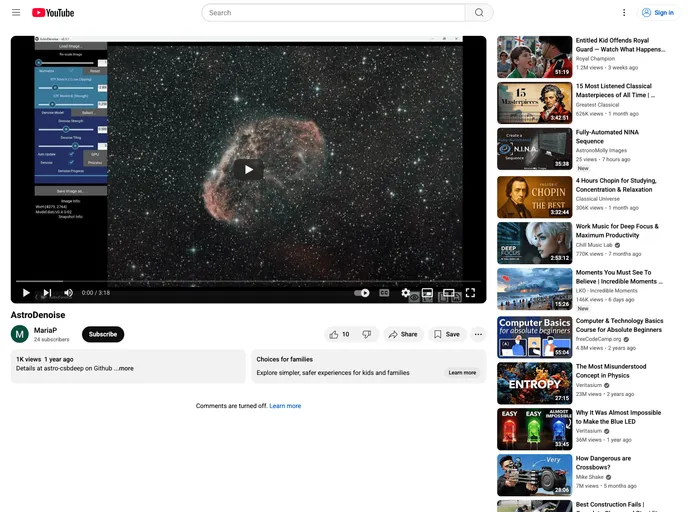Open the player settings gear

coord(405,293)
